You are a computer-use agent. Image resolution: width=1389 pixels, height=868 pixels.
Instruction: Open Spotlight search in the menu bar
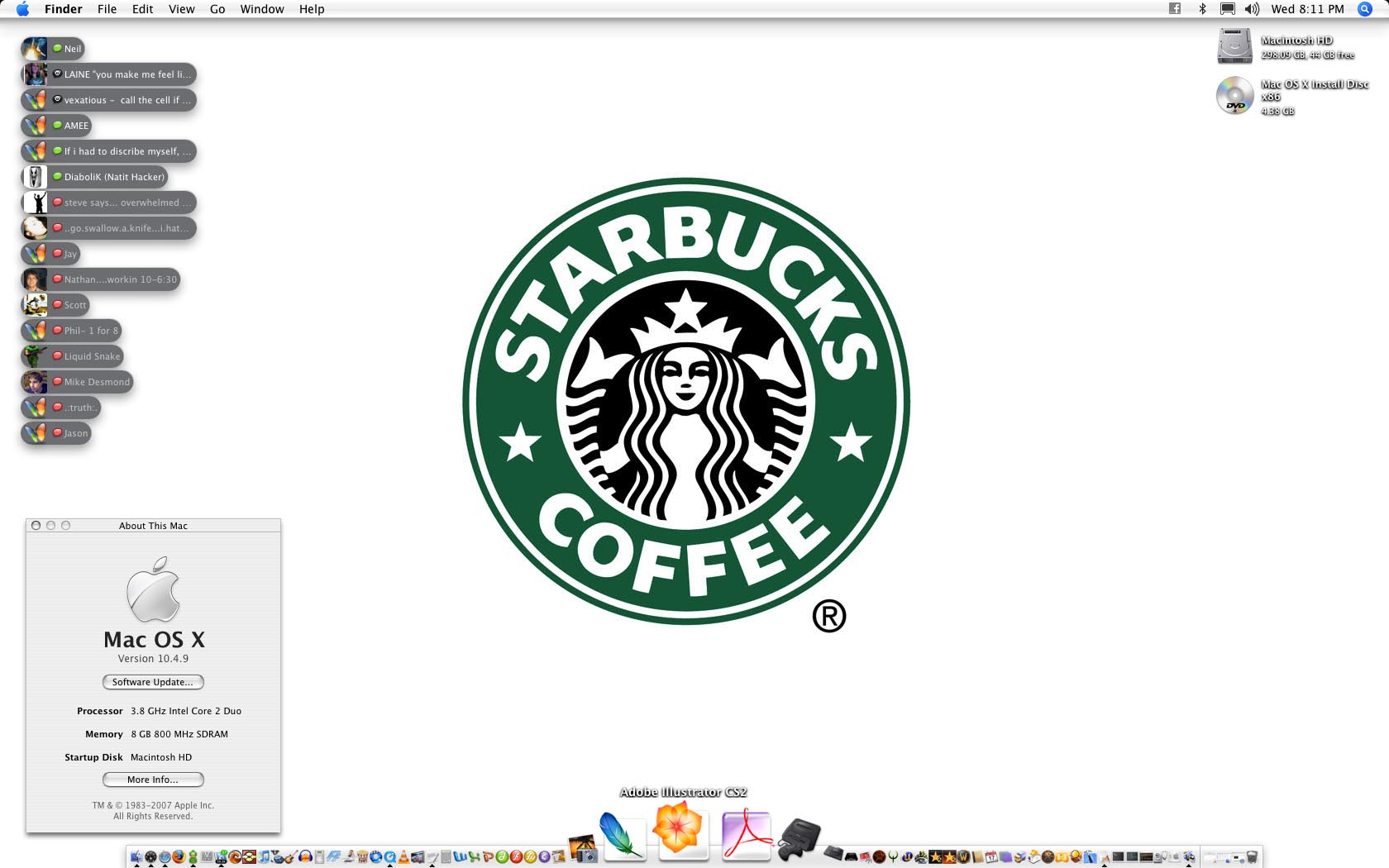1365,9
